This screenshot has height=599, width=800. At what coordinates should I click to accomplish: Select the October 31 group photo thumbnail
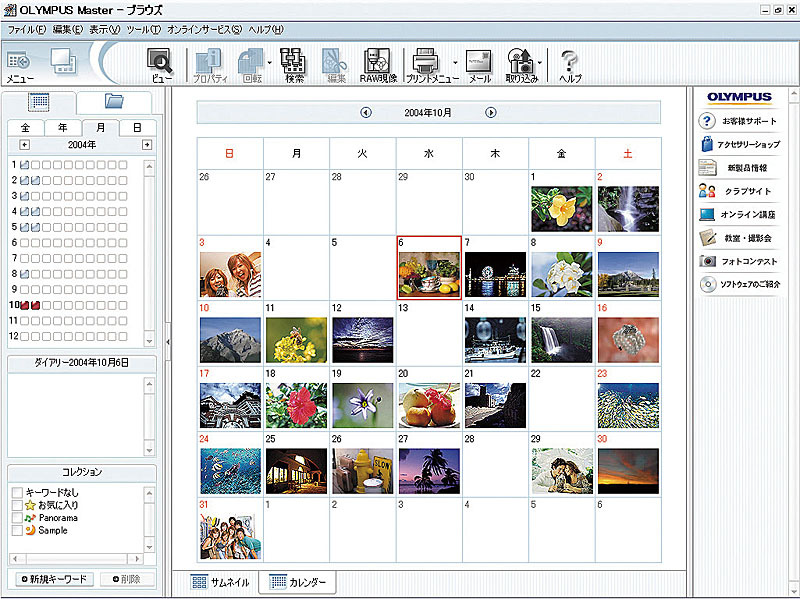point(230,537)
